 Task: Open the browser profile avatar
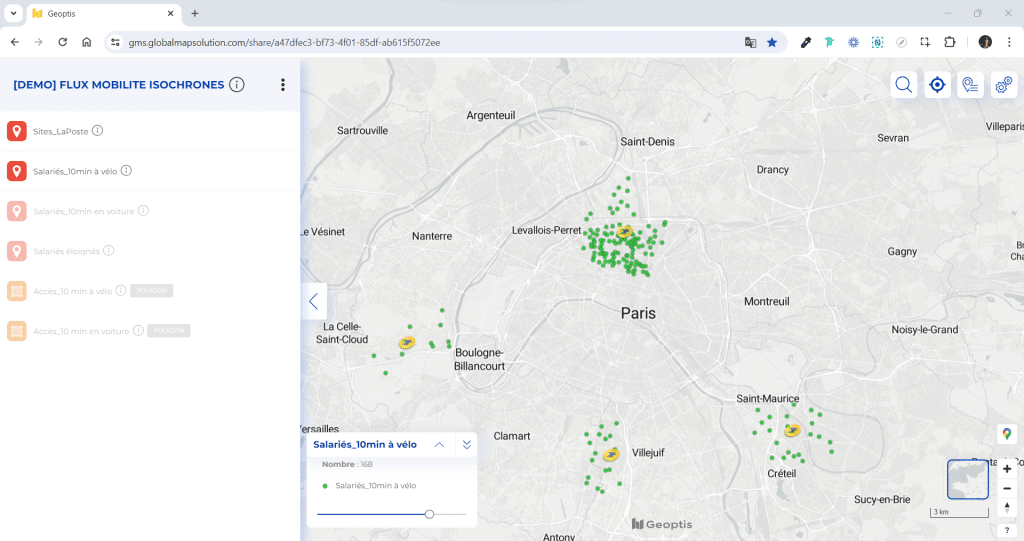click(x=985, y=42)
